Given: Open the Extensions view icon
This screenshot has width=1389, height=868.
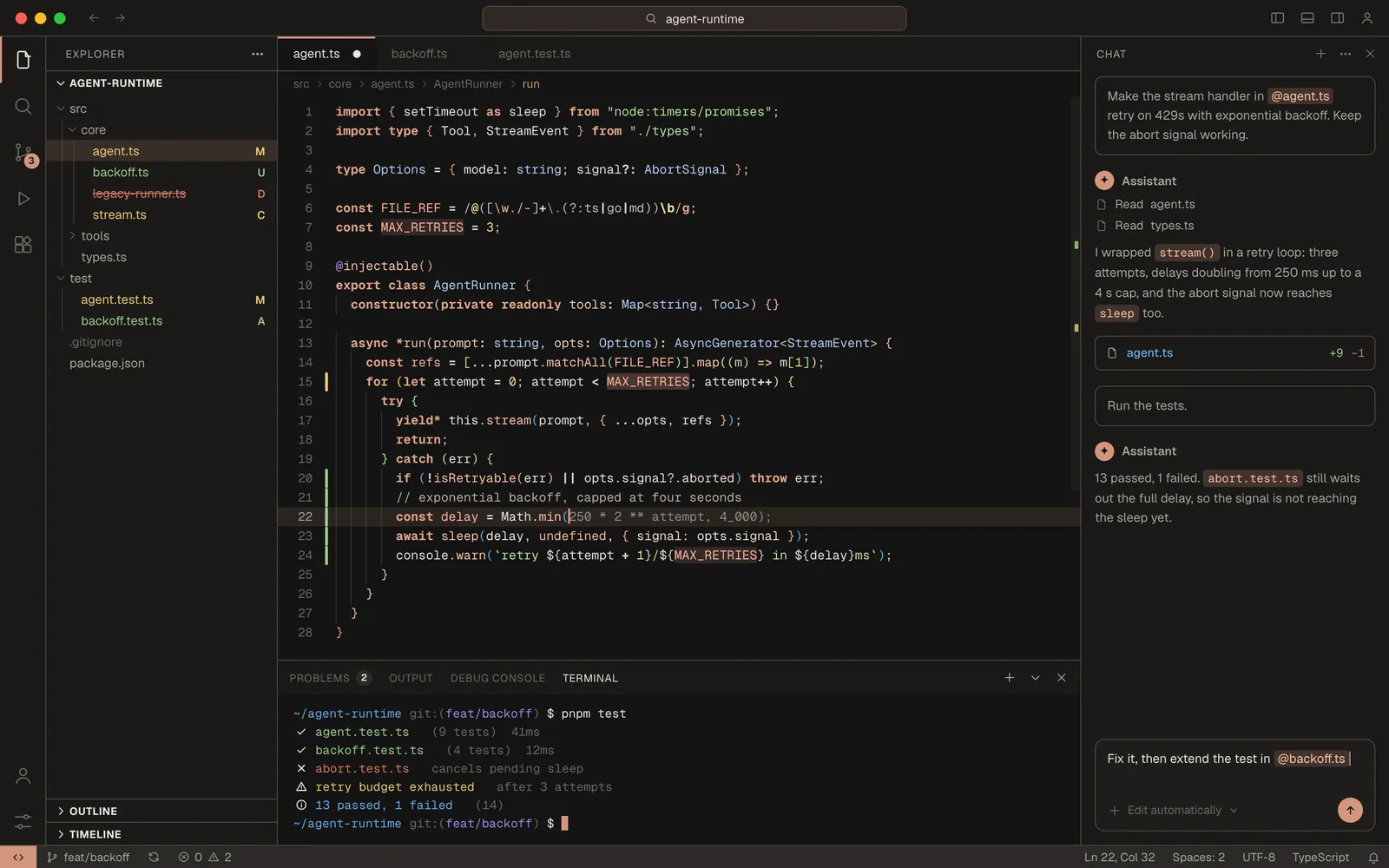Looking at the screenshot, I should 23,245.
